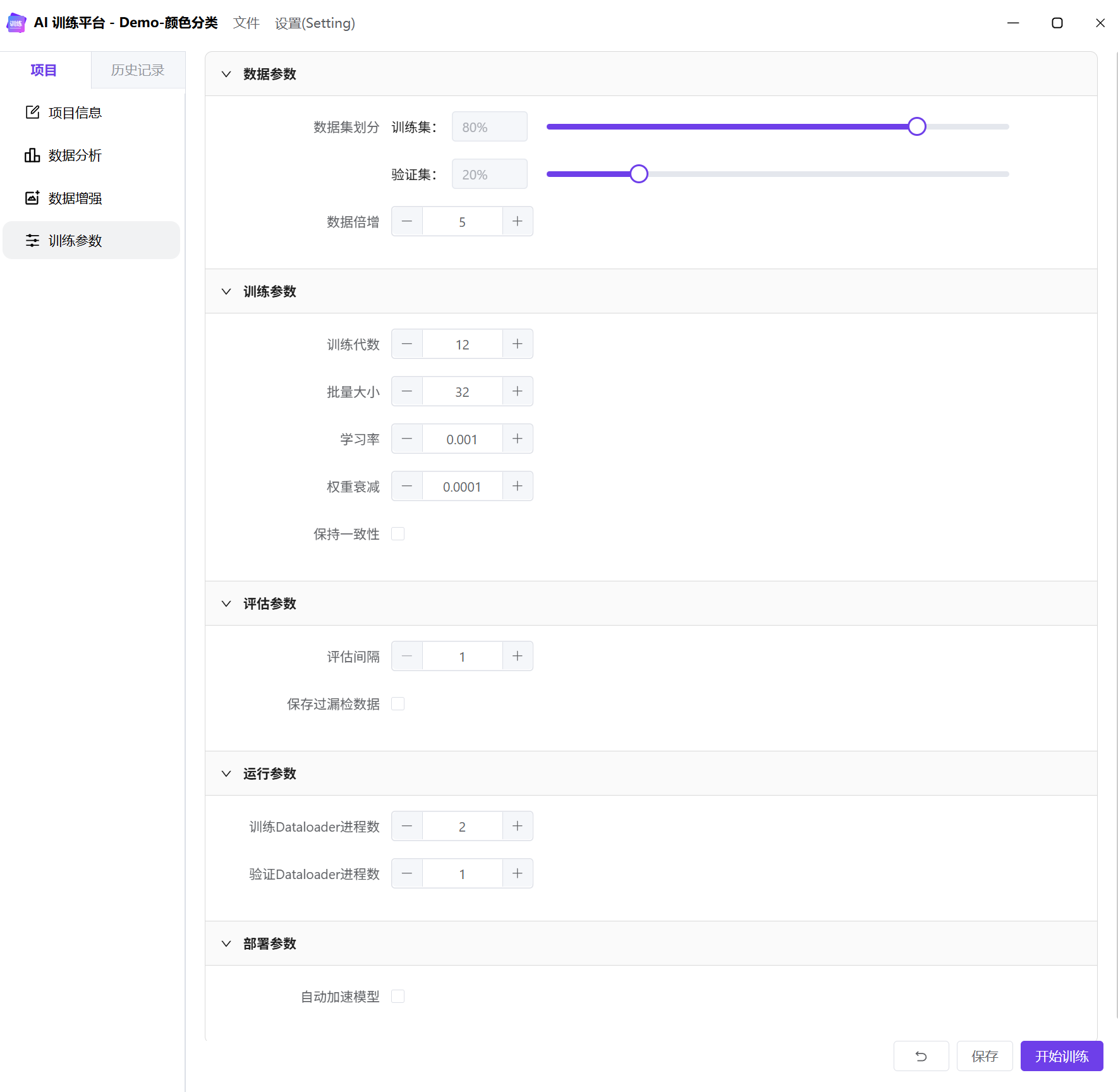Screen dimensions: 1118x1092
Task: Decrease 批量大小 with minus button
Action: click(407, 392)
